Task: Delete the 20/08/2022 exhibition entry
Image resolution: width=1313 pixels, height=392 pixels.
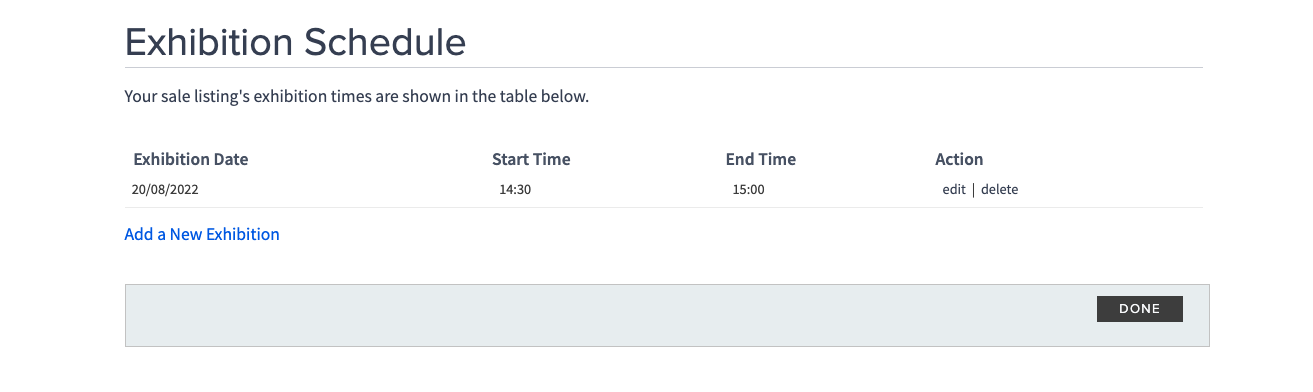Action: 999,189
